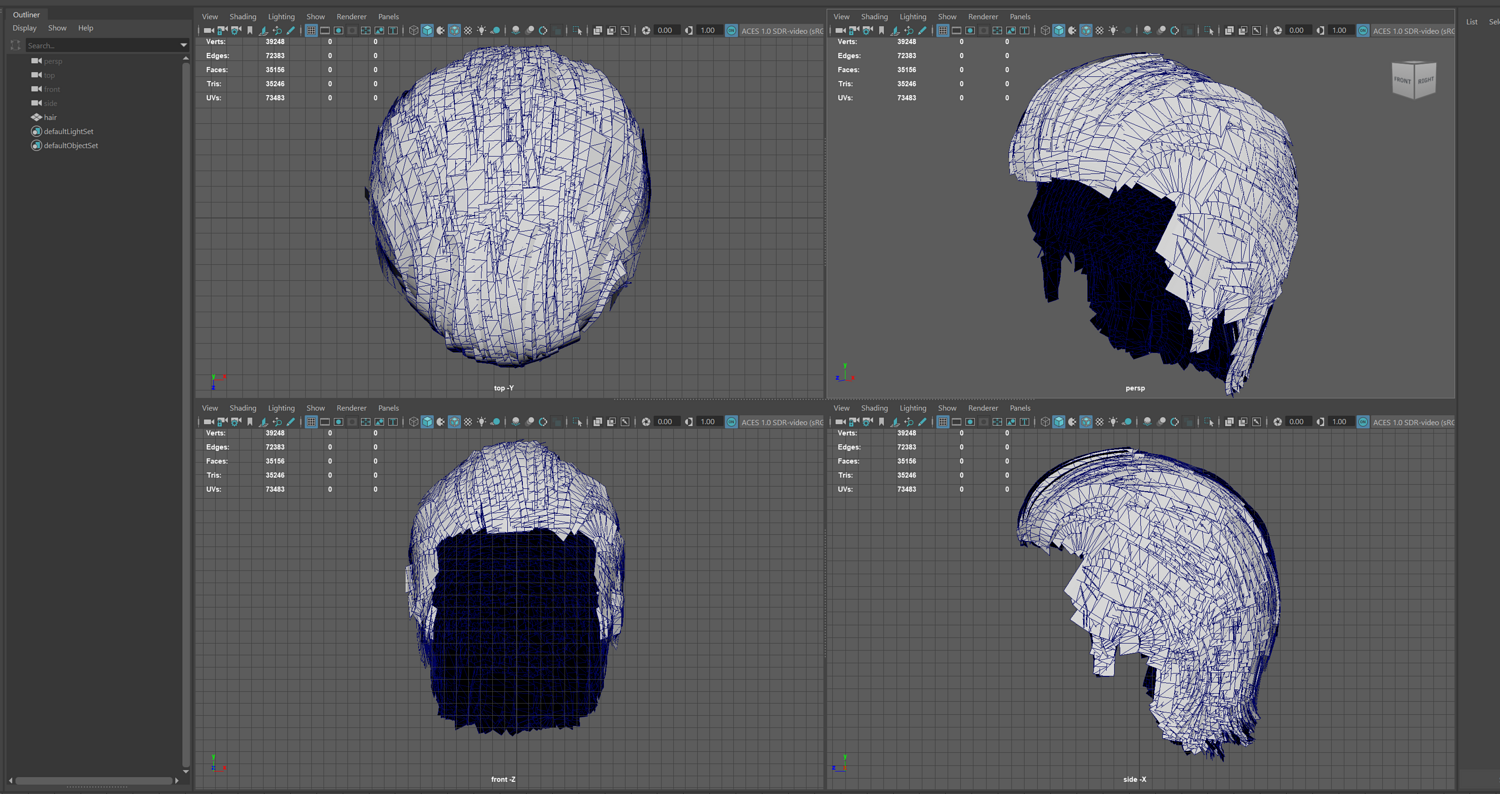Toggle X-Ray mode in side view panel
1500x794 pixels.
tap(1229, 422)
